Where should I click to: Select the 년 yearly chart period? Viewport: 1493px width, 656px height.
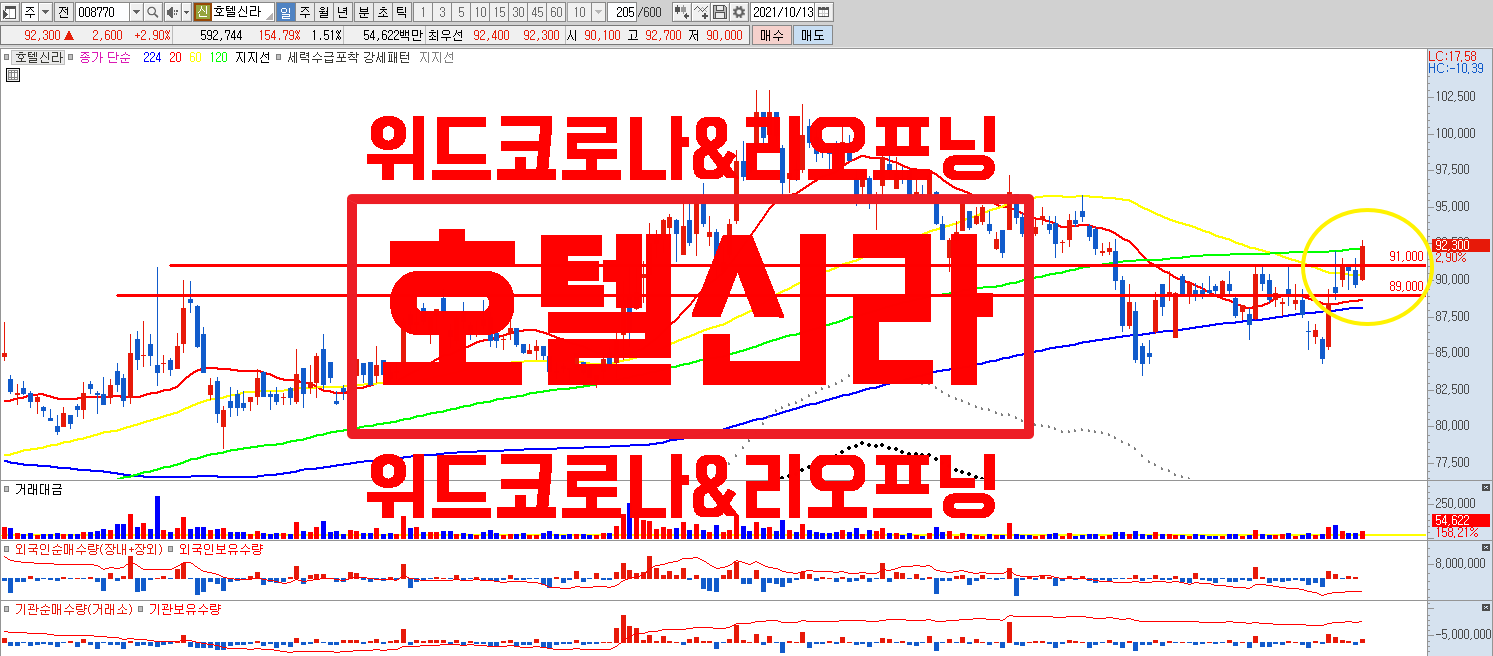point(342,12)
